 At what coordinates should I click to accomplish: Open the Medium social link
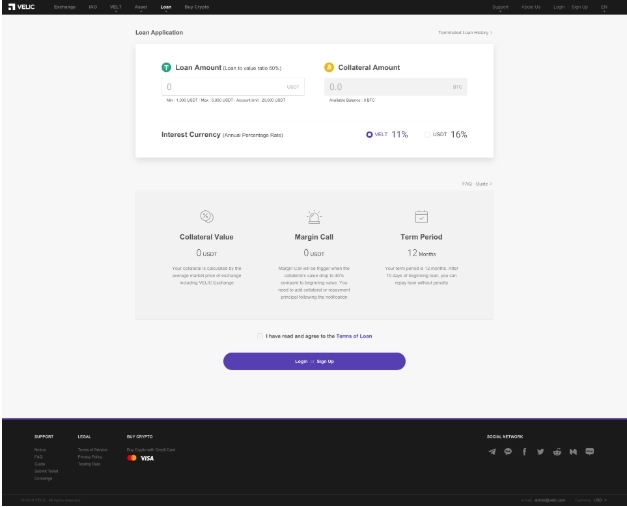point(573,452)
